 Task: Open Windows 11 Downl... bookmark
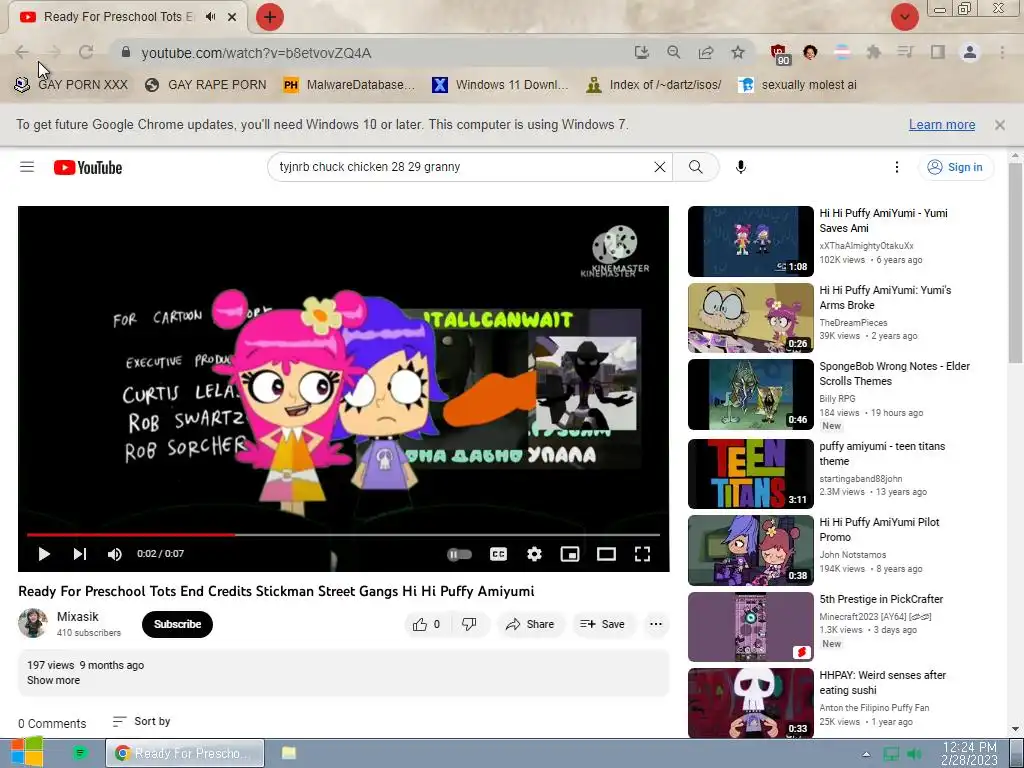(x=500, y=85)
